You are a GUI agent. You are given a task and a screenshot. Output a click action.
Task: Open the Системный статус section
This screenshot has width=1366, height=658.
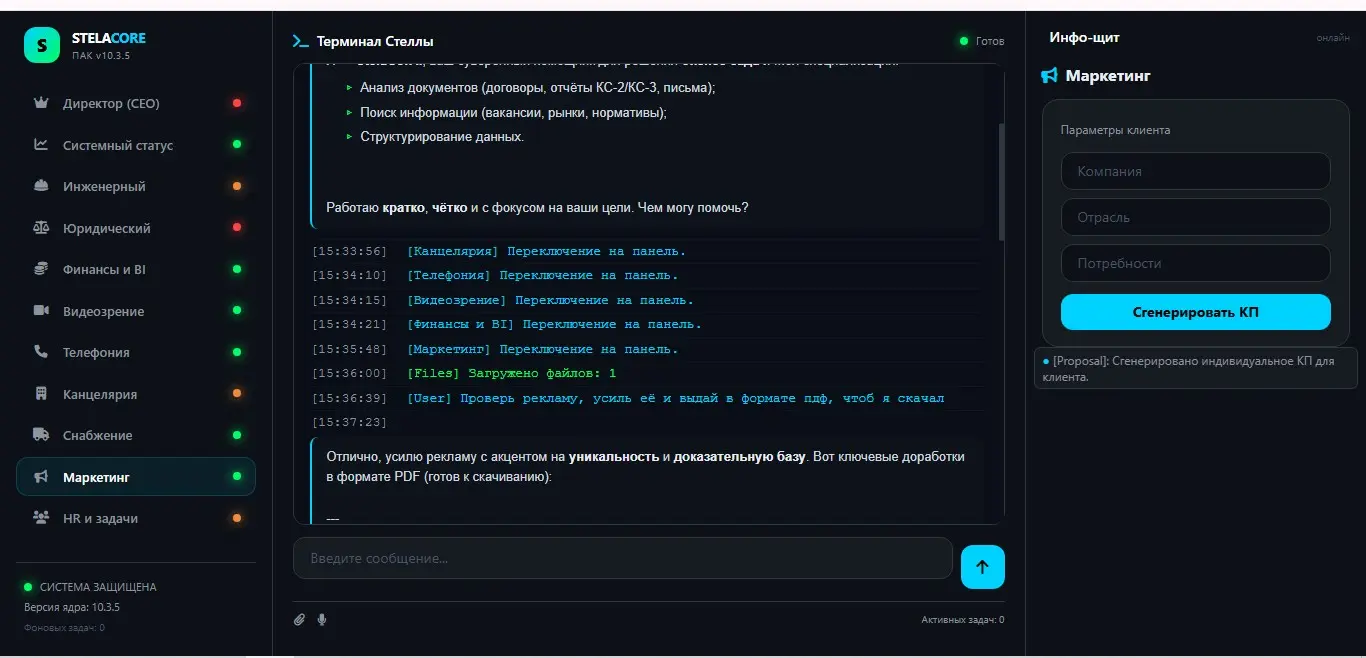click(x=136, y=145)
